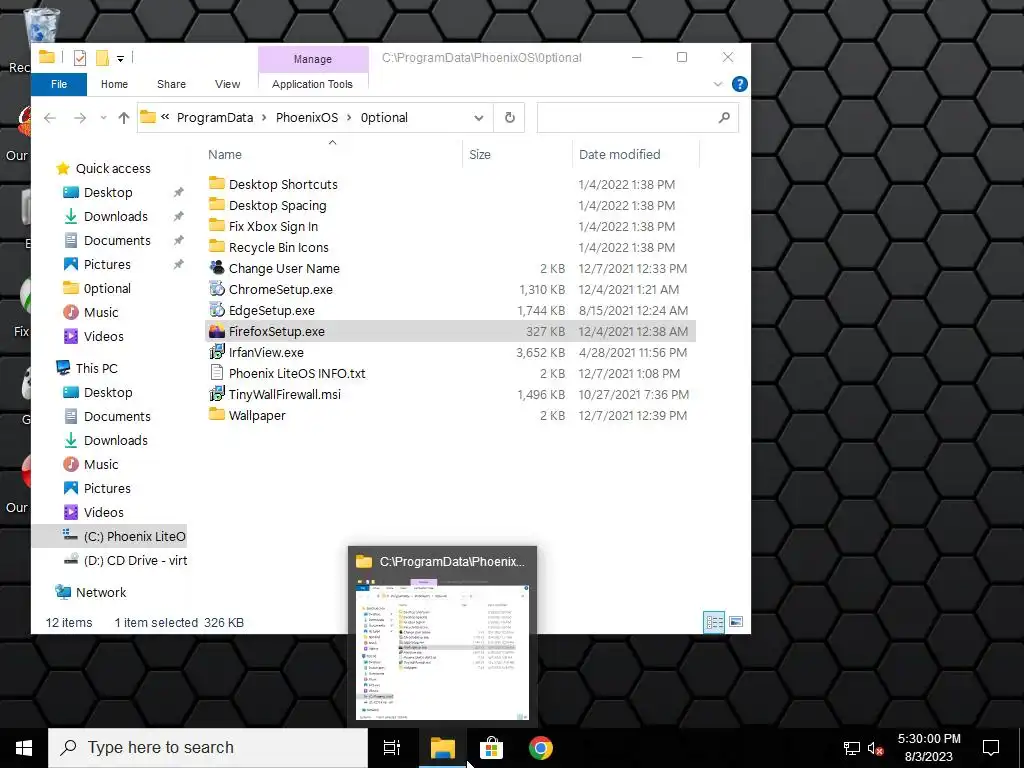This screenshot has width=1024, height=768.
Task: Switch to Details view layout
Action: click(714, 622)
